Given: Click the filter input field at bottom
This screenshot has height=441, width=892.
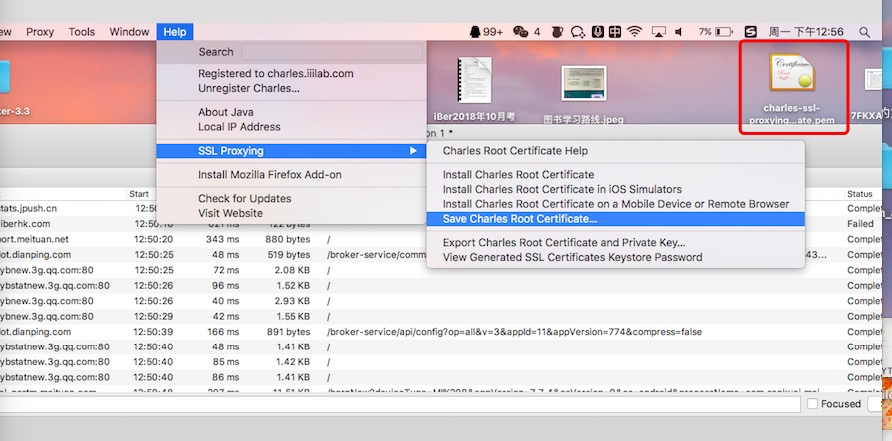Looking at the screenshot, I should pos(400,404).
